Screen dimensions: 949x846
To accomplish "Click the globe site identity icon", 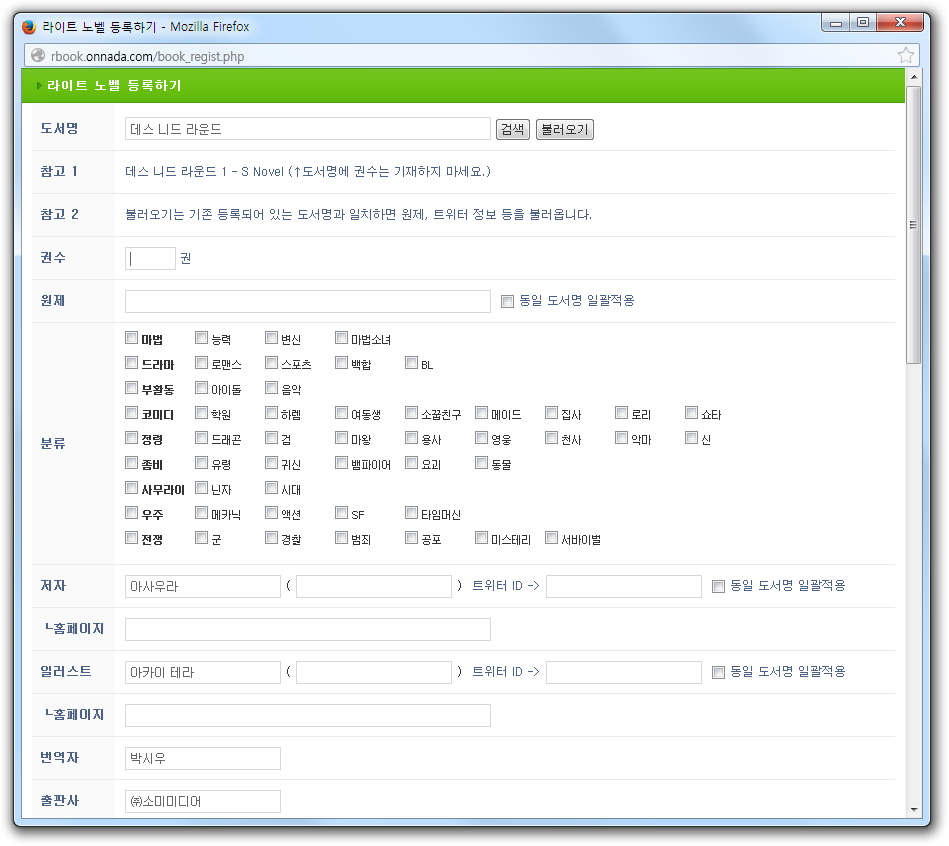I will coord(38,56).
